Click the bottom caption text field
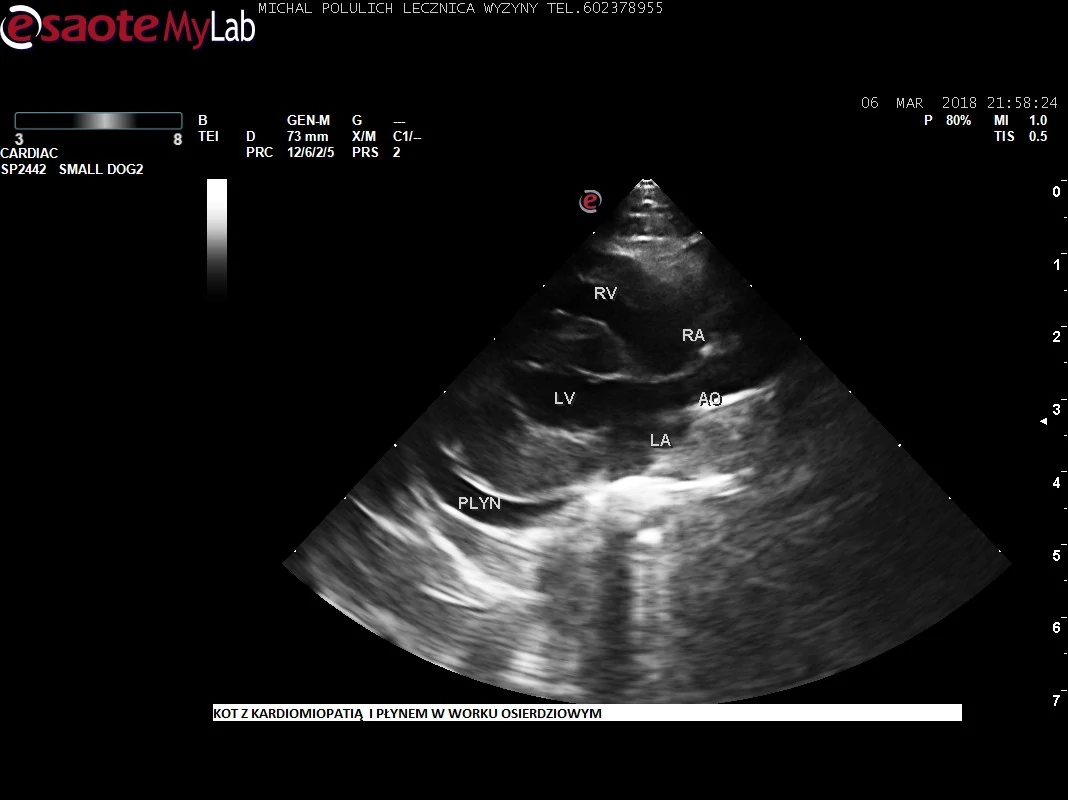1068x800 pixels. [x=586, y=713]
